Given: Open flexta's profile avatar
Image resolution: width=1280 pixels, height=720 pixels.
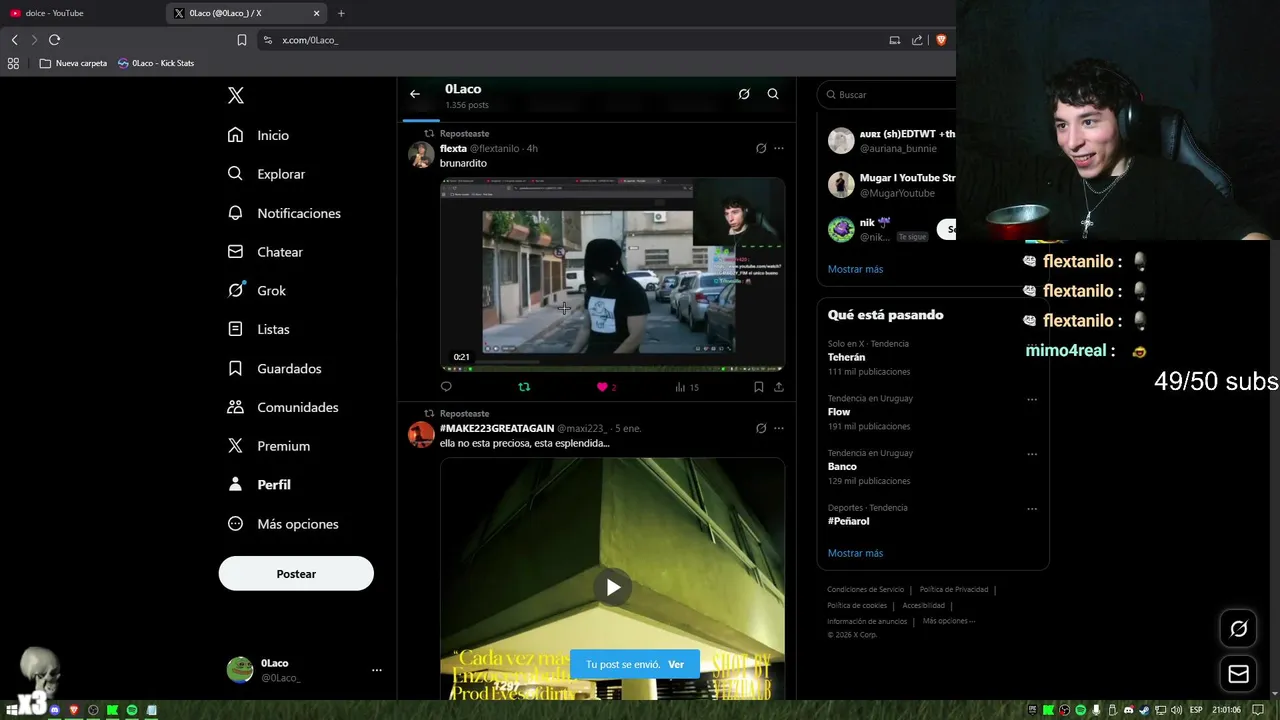Looking at the screenshot, I should pyautogui.click(x=421, y=154).
